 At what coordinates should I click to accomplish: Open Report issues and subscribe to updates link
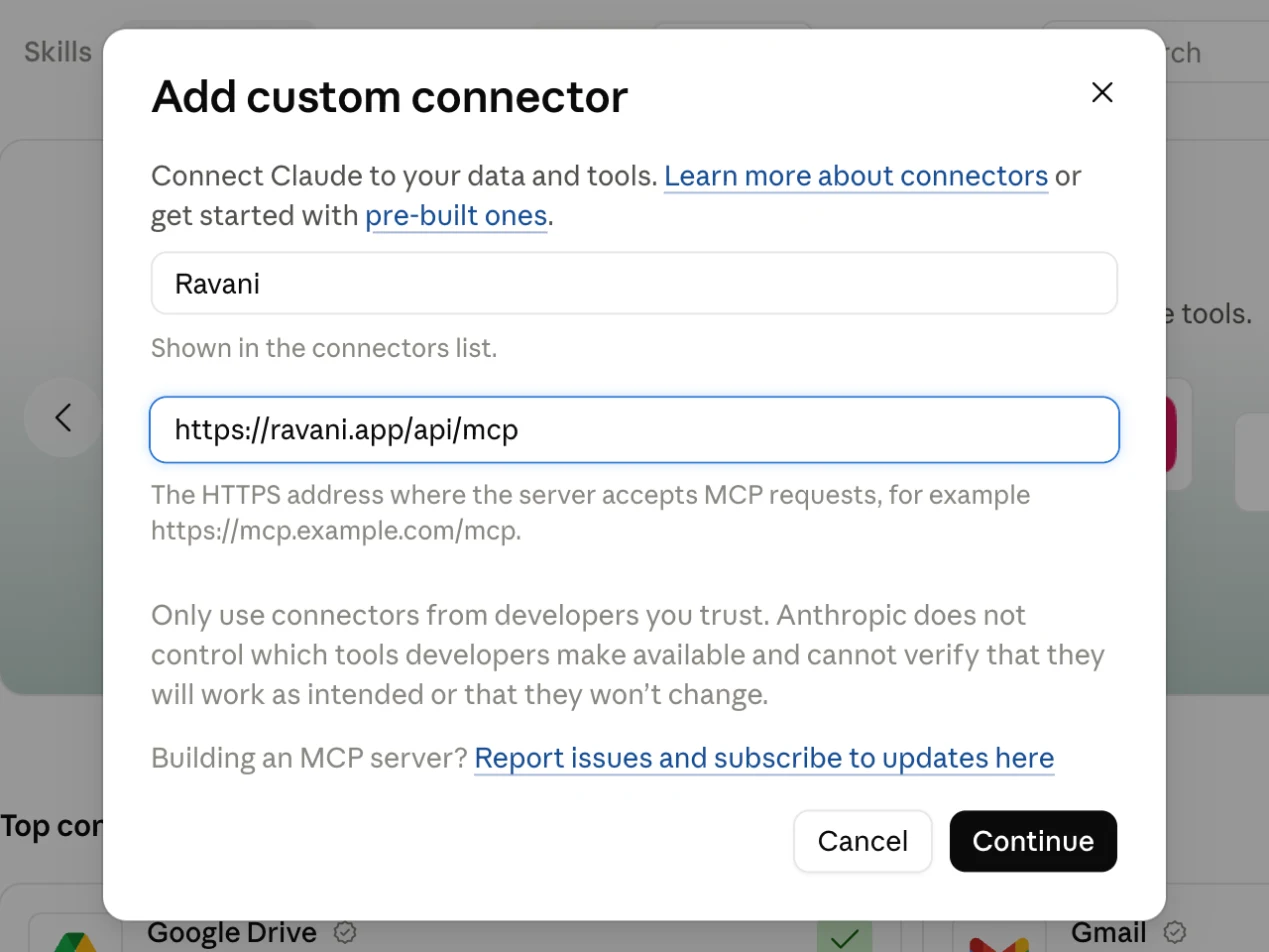pos(764,758)
